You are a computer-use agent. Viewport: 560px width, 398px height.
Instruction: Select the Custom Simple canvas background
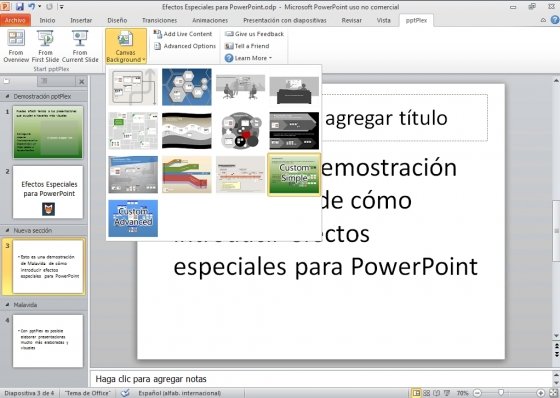[x=294, y=174]
